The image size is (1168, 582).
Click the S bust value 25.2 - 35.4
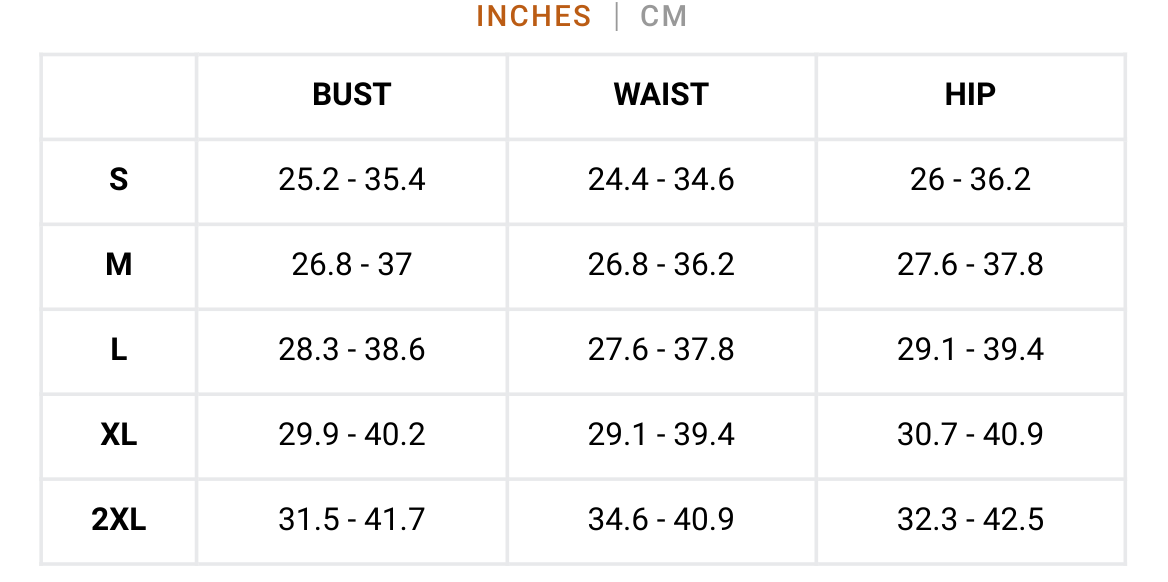(x=351, y=180)
